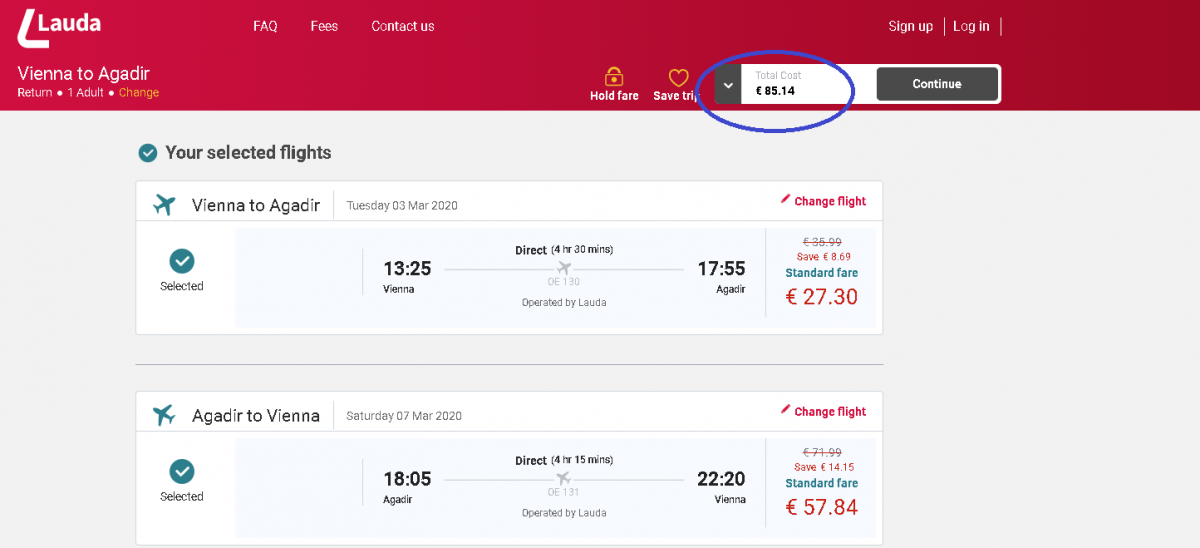Toggle the Selected check for Vienna flight

tap(181, 261)
